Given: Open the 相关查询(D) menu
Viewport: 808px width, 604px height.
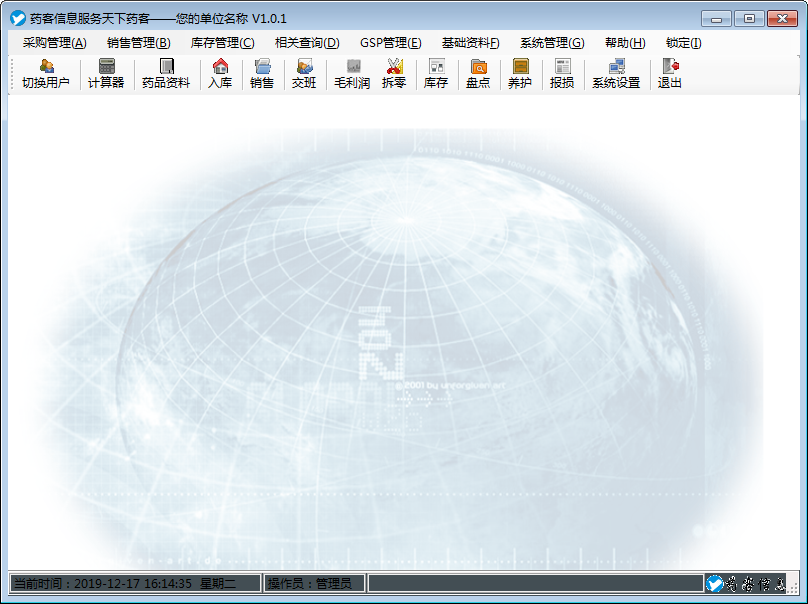Looking at the screenshot, I should point(307,43).
